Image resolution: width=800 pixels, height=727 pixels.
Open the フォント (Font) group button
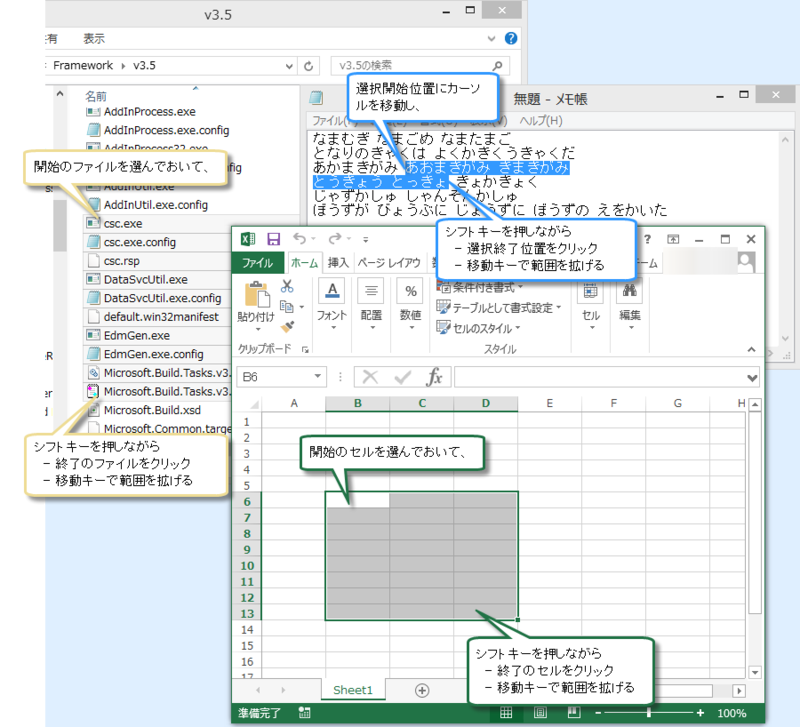[x=332, y=305]
